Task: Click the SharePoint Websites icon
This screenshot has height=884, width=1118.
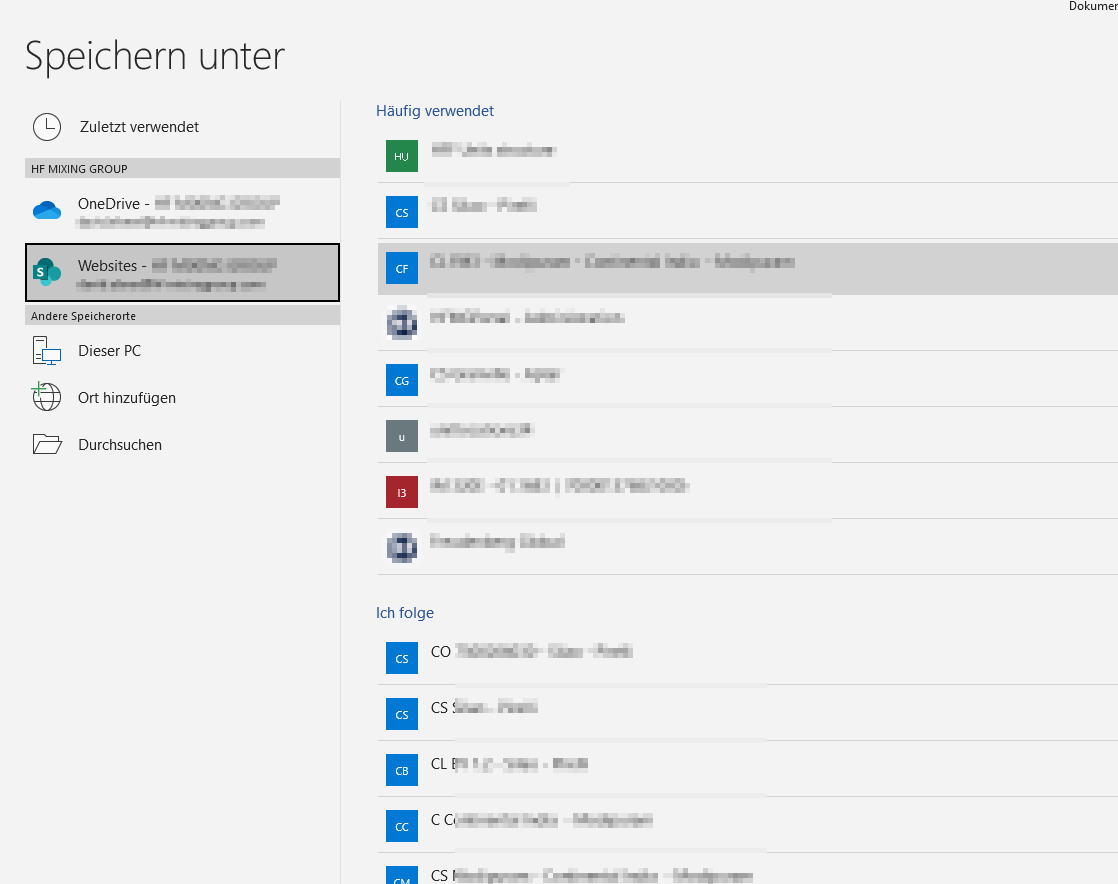Action: tap(46, 271)
